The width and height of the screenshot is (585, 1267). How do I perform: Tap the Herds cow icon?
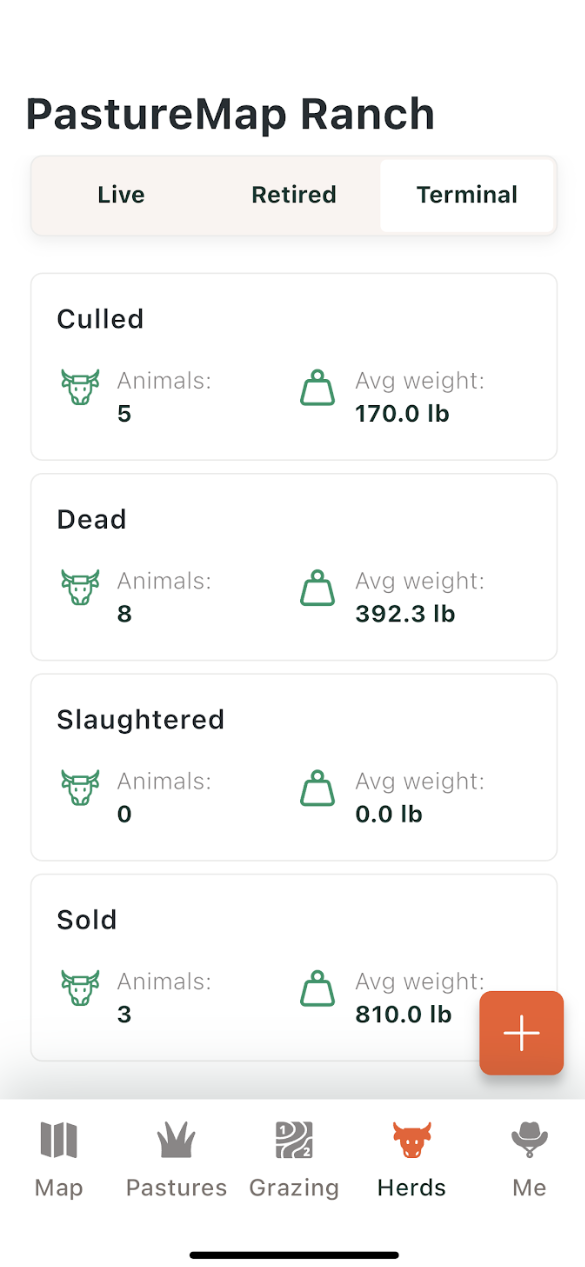pos(412,1140)
